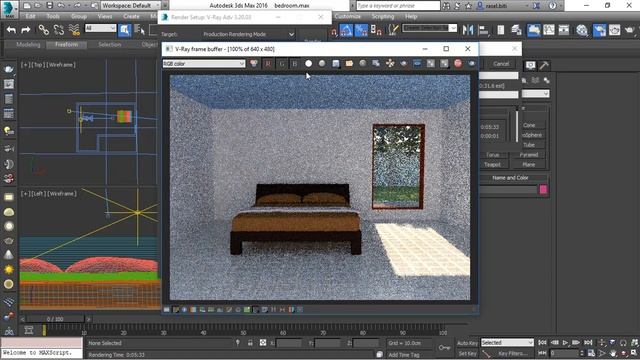Click the large Redo arrow in main toolbar
640x360 pixels.
point(26,30)
